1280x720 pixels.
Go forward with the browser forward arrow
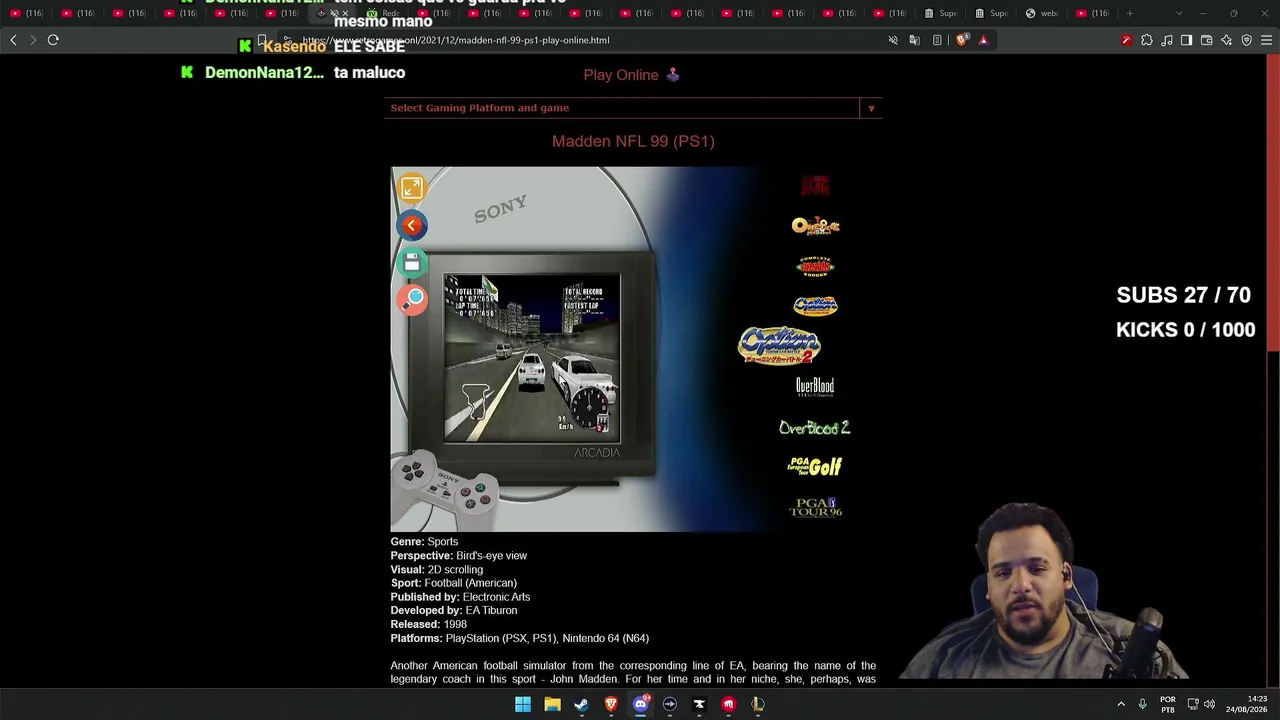point(33,40)
